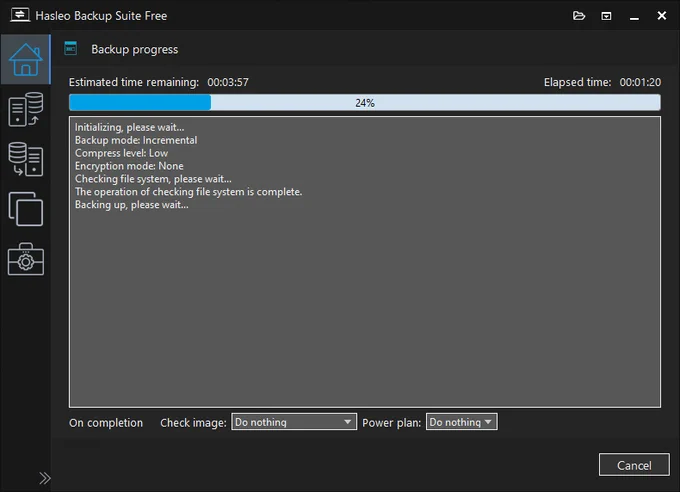Cancel the running backup
The height and width of the screenshot is (492, 680).
(x=634, y=465)
